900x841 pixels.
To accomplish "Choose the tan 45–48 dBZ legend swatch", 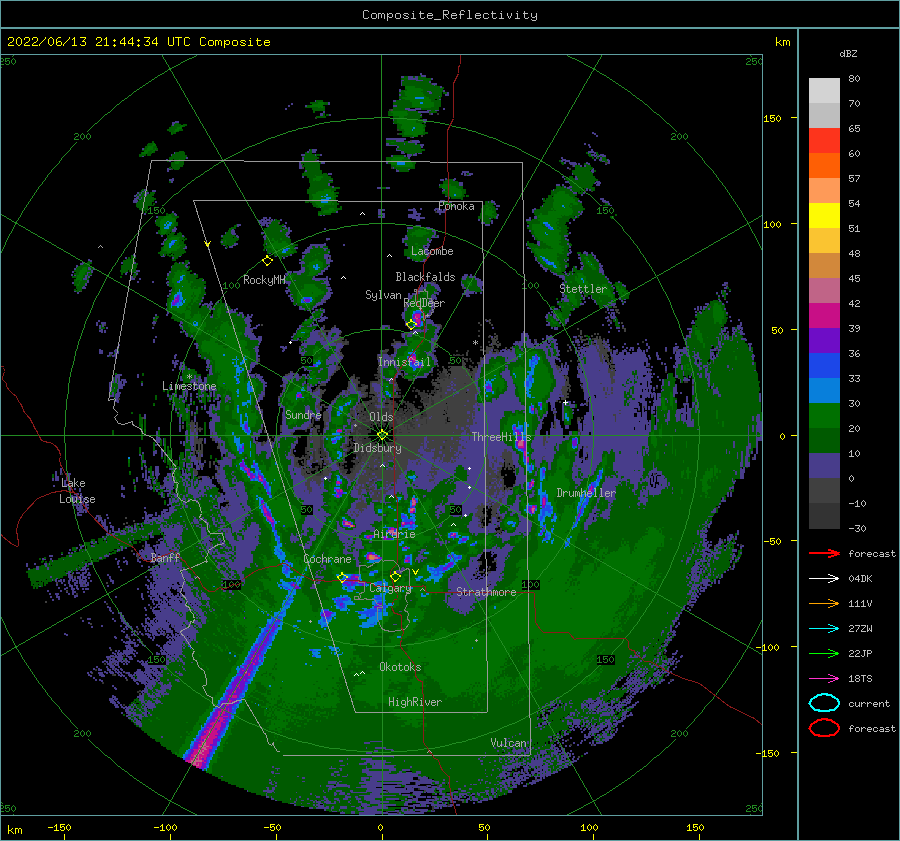I will tap(824, 266).
